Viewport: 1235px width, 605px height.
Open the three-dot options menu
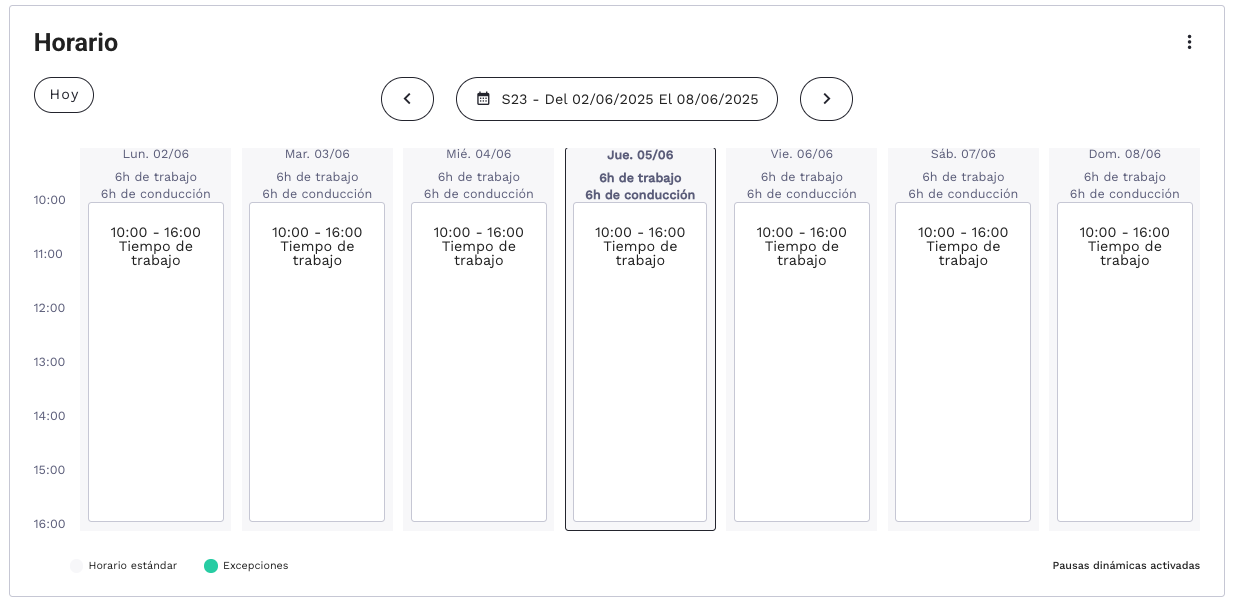[1189, 42]
